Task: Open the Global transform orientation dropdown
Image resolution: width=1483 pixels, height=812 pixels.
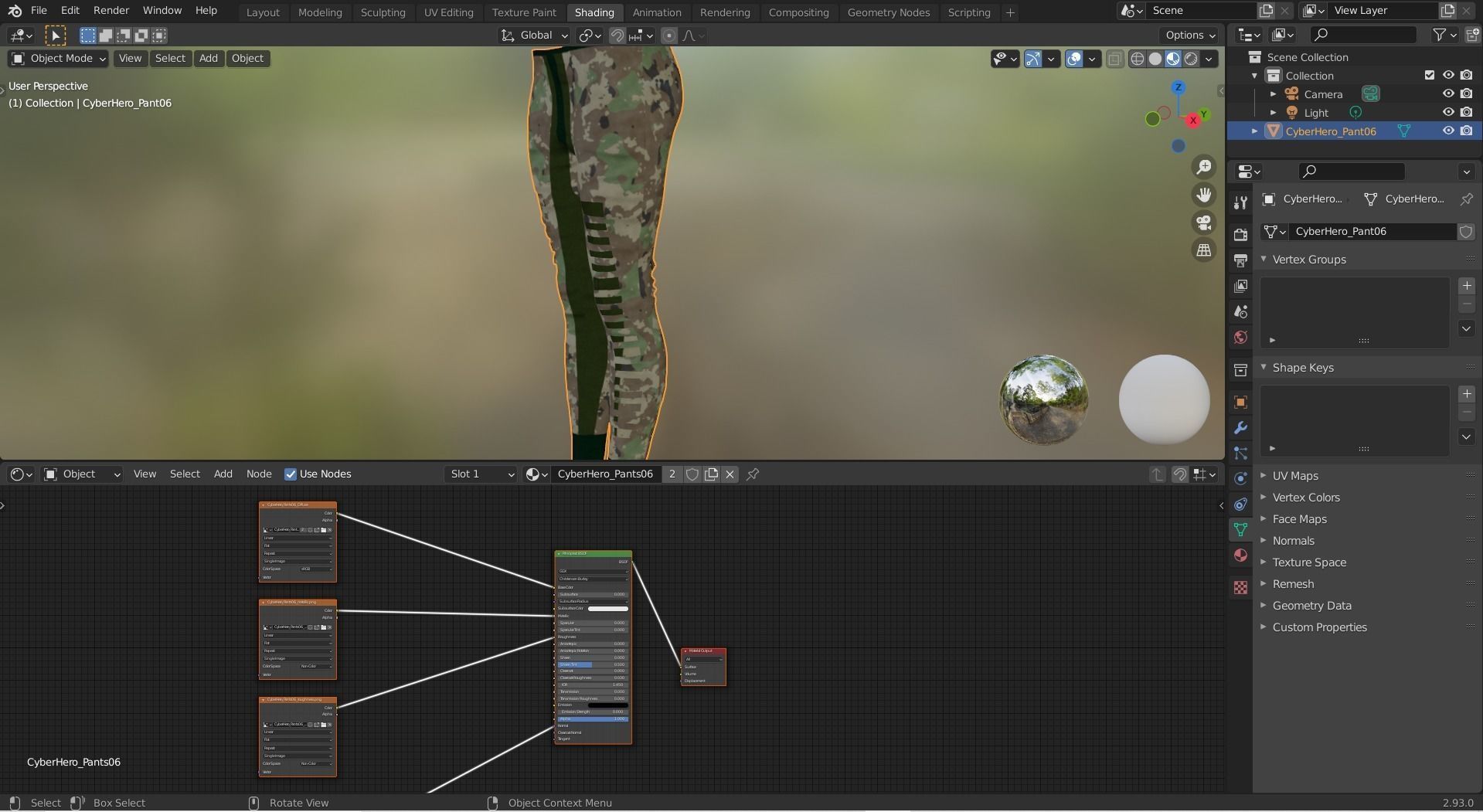Action: pyautogui.click(x=533, y=36)
